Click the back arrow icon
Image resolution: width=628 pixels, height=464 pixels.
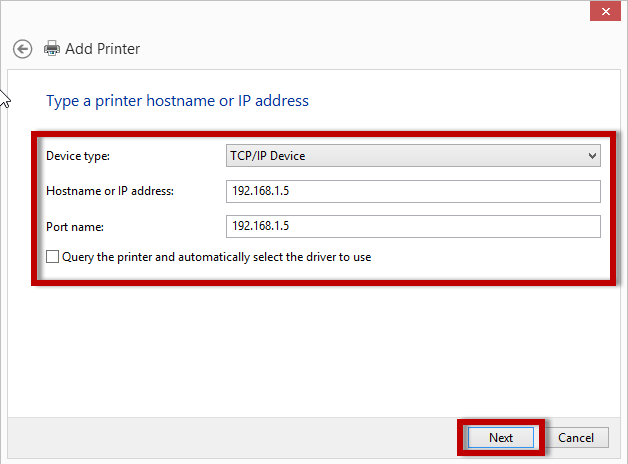click(x=22, y=48)
